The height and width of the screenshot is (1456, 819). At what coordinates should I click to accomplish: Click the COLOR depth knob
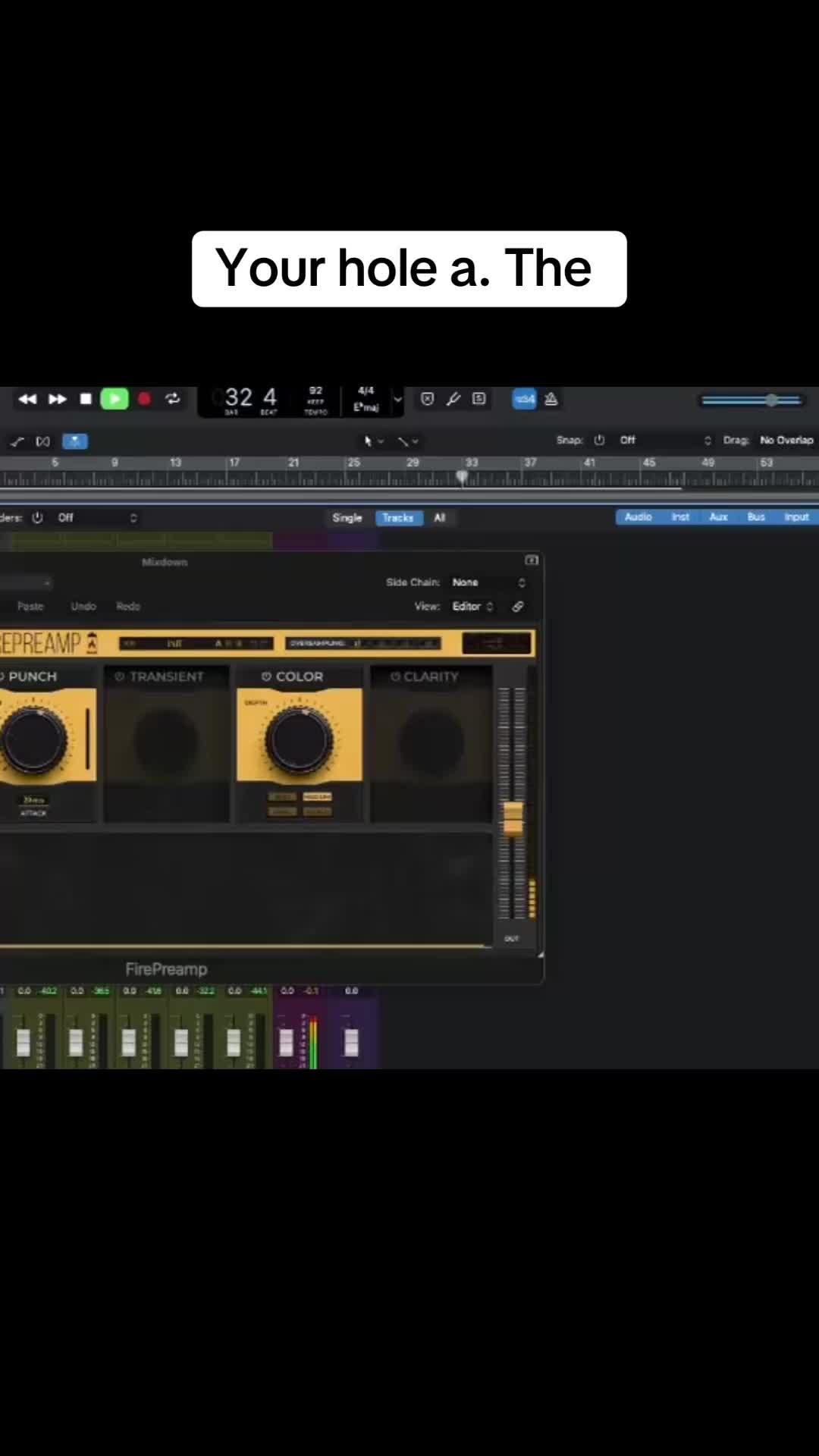pyautogui.click(x=299, y=740)
